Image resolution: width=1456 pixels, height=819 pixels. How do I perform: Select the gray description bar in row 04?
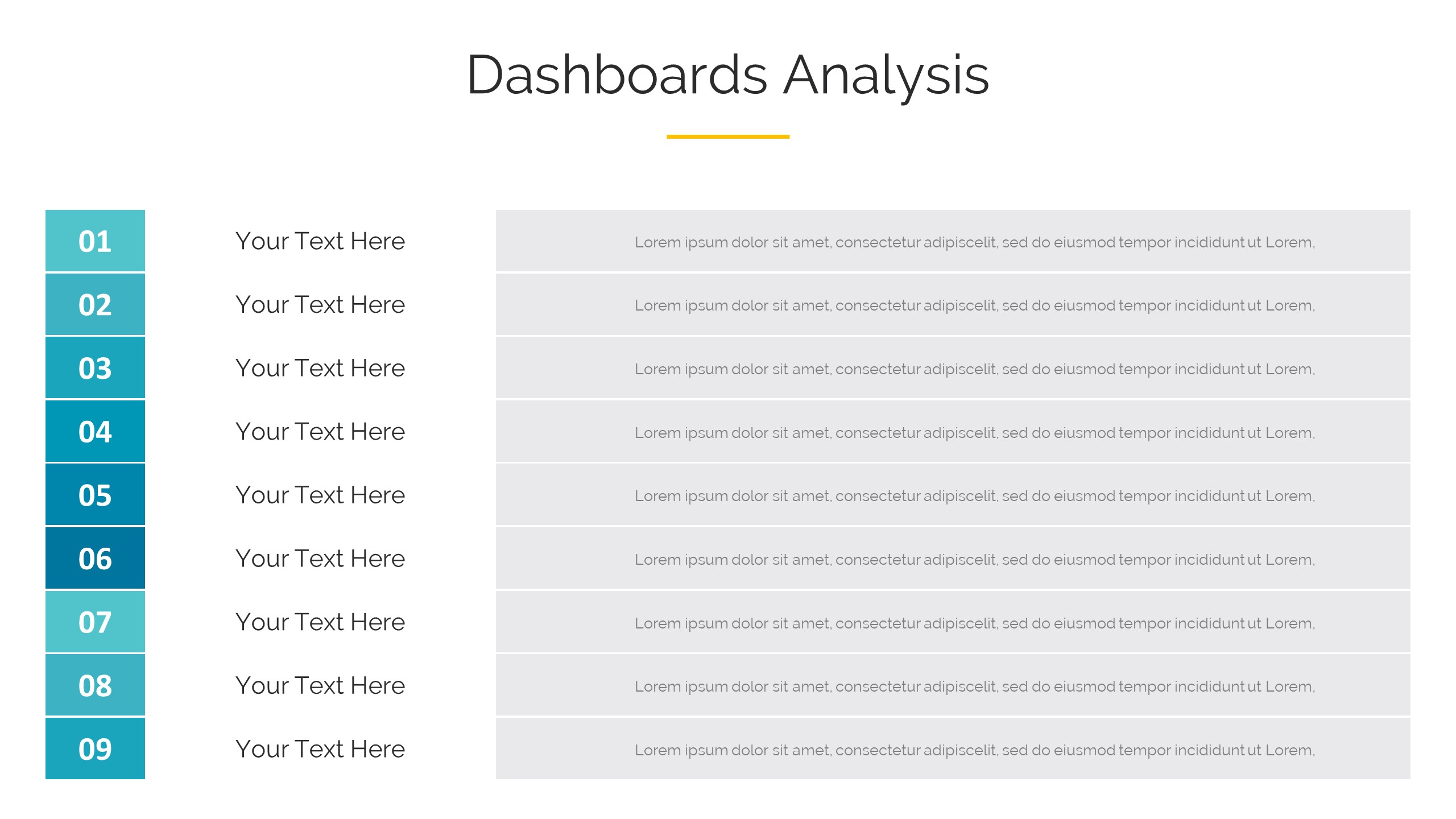pos(953,432)
